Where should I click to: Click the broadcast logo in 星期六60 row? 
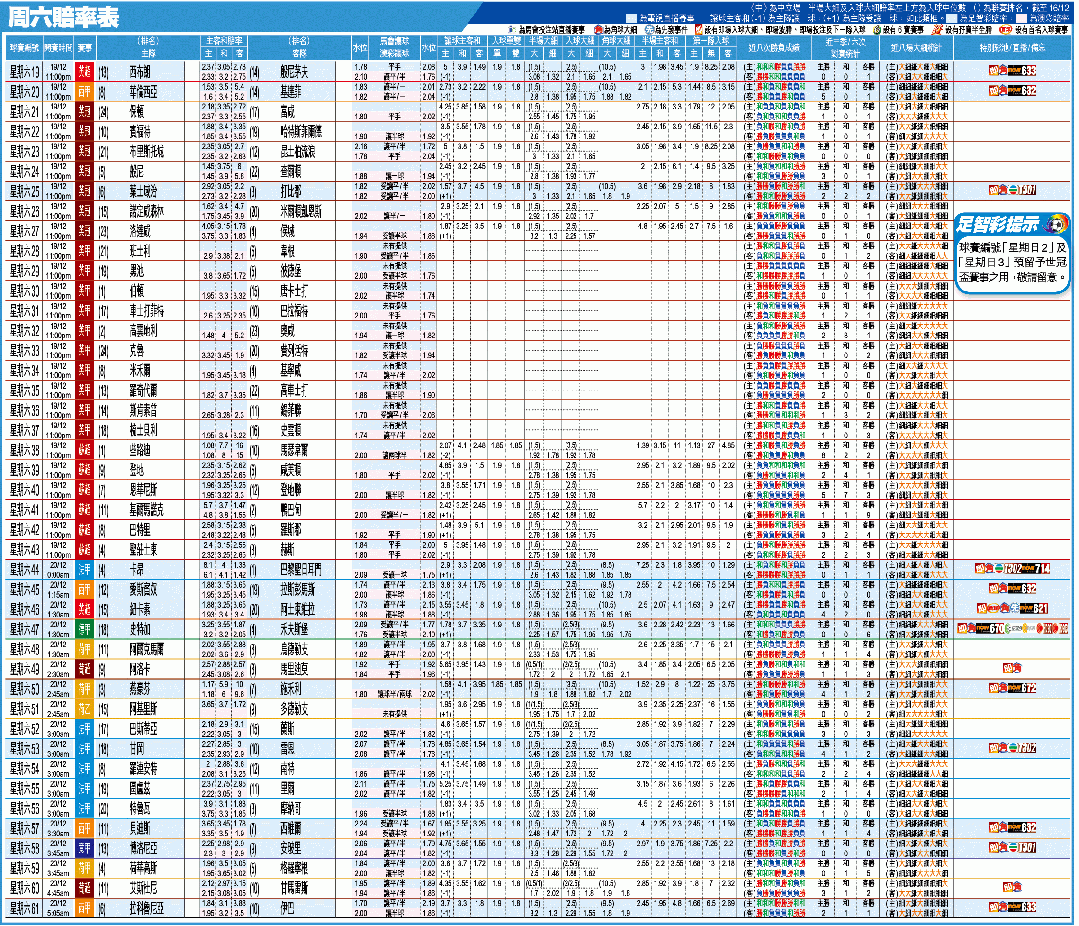pos(1012,887)
